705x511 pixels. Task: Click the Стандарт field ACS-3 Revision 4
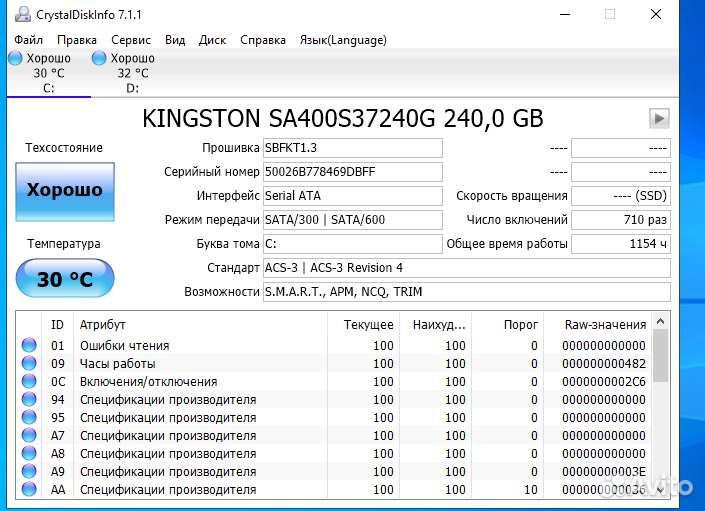pyautogui.click(x=467, y=268)
